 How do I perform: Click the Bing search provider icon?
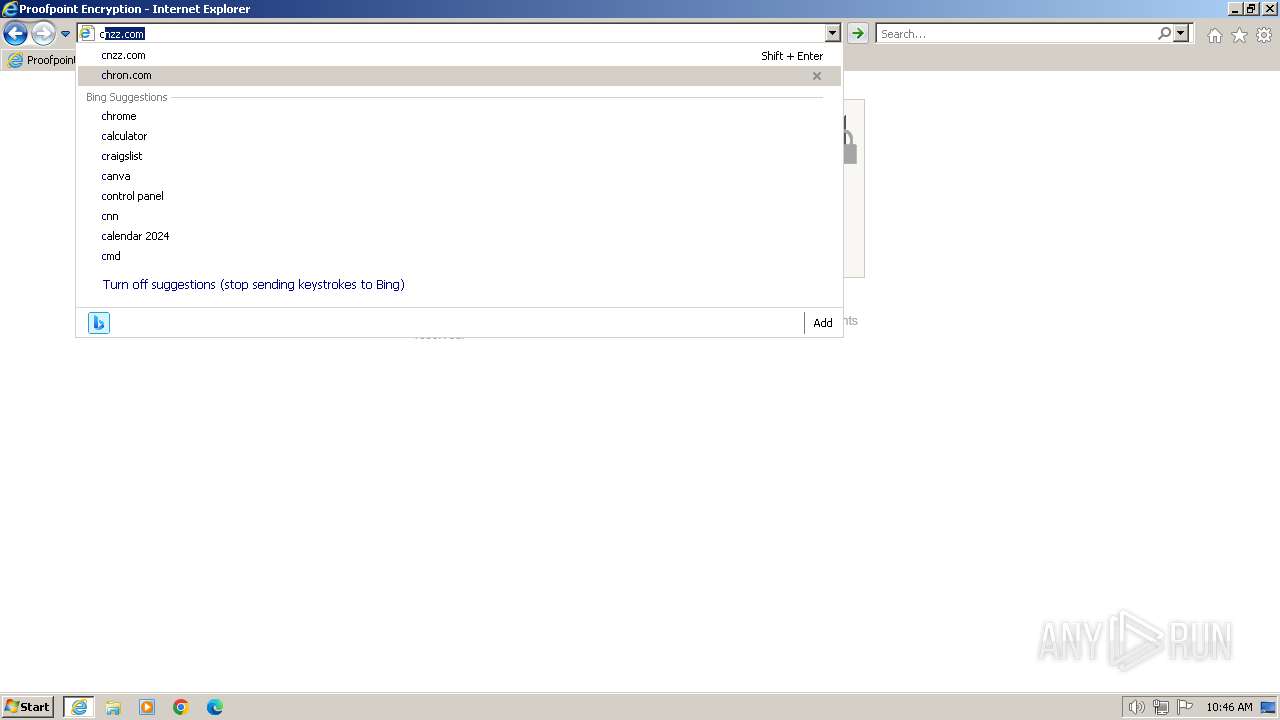pos(99,323)
